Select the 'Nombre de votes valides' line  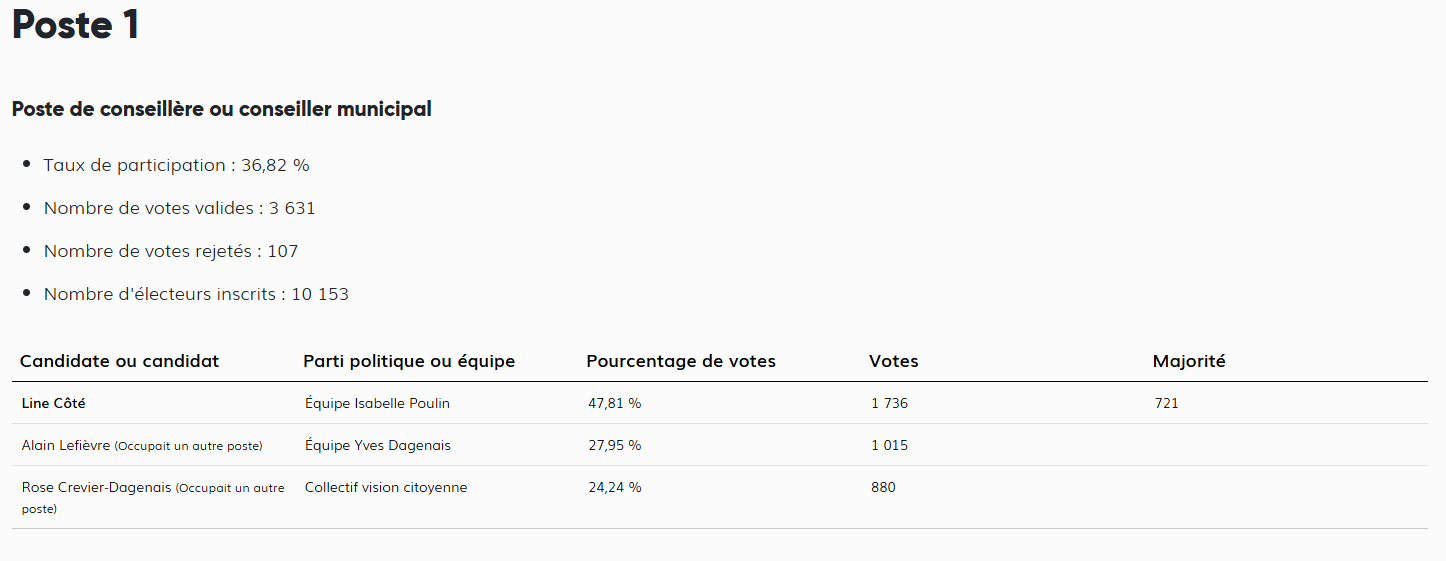179,208
